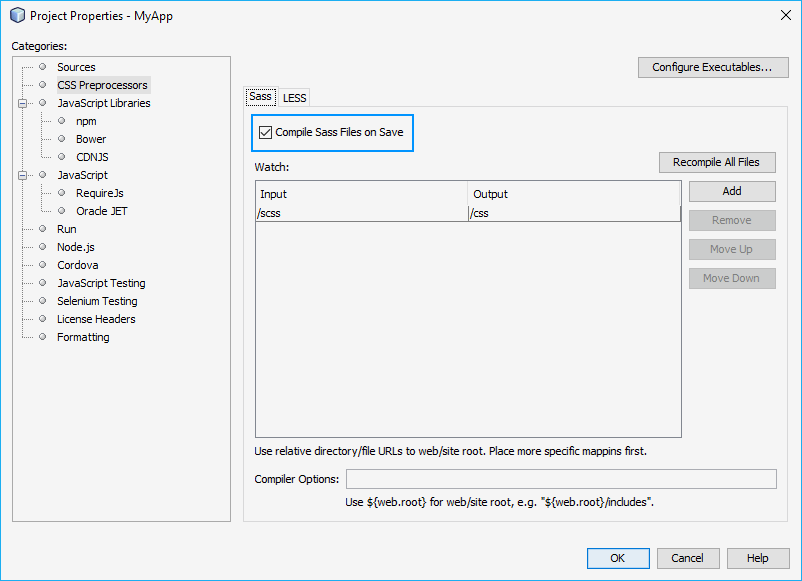Add a new watch mapping
The width and height of the screenshot is (802, 581).
pos(731,191)
